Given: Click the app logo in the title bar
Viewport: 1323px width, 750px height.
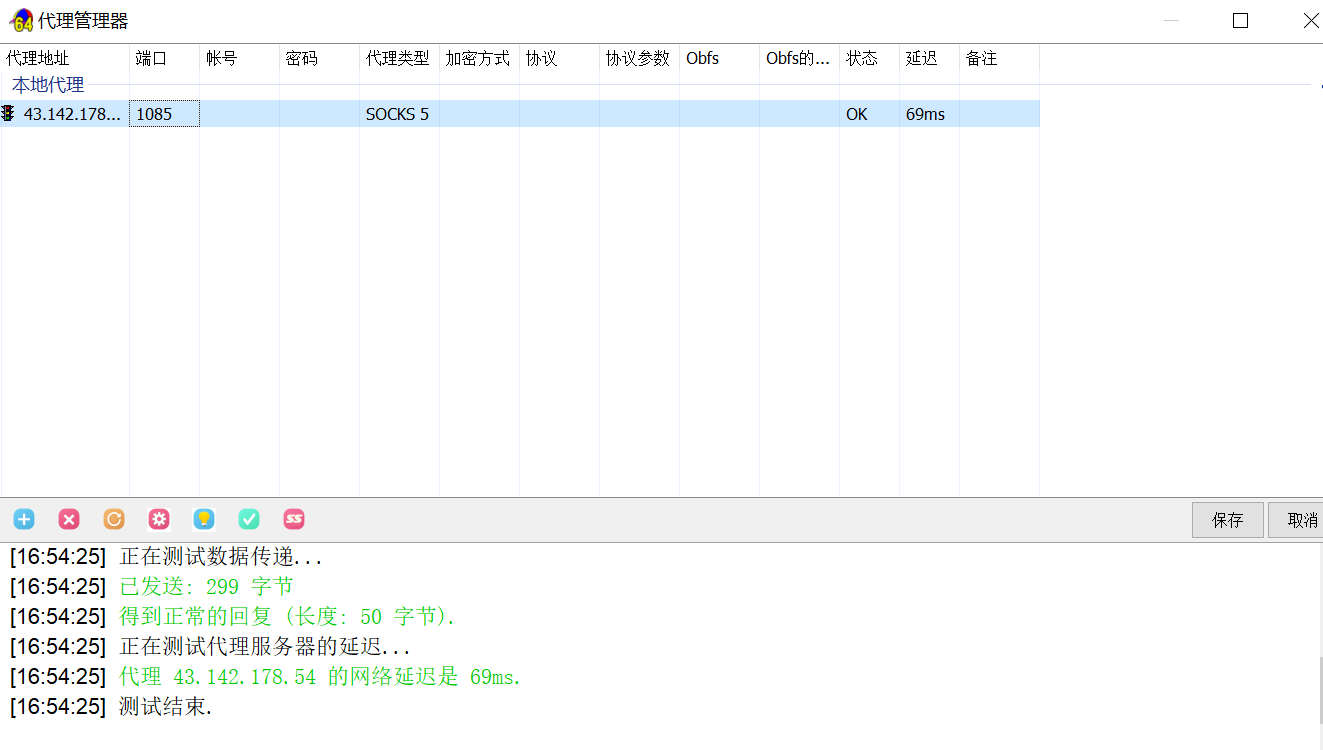Looking at the screenshot, I should click(x=22, y=20).
